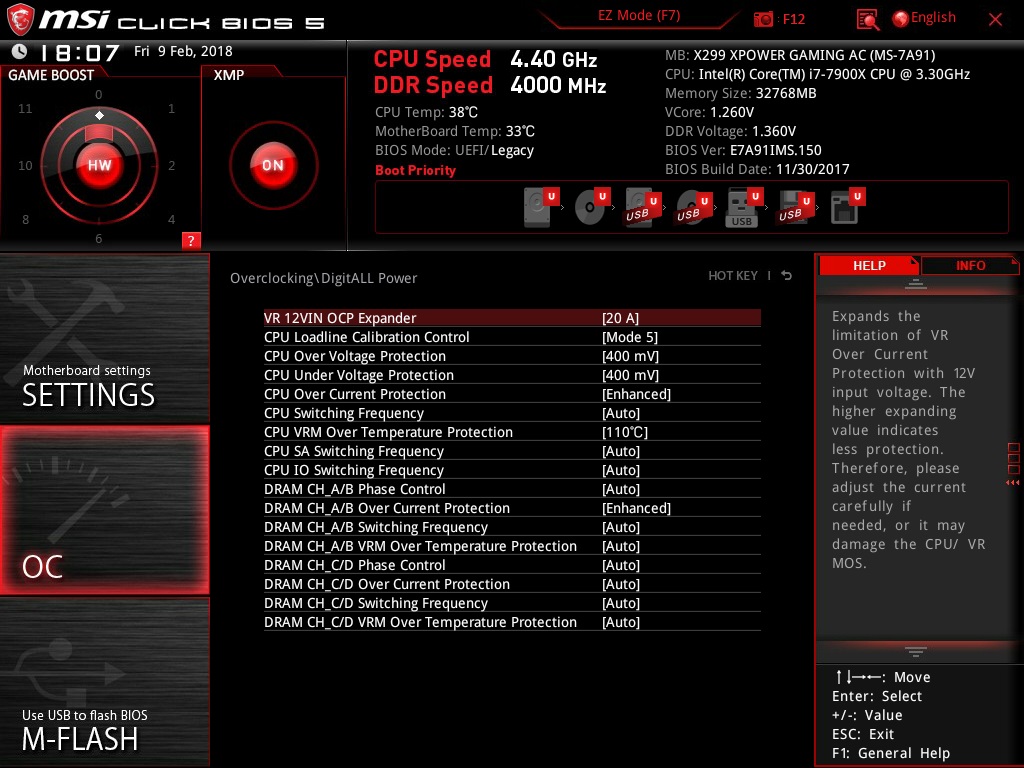Click the CPU Speed 4.40 GHz readout
This screenshot has height=768, width=1024.
click(485, 59)
